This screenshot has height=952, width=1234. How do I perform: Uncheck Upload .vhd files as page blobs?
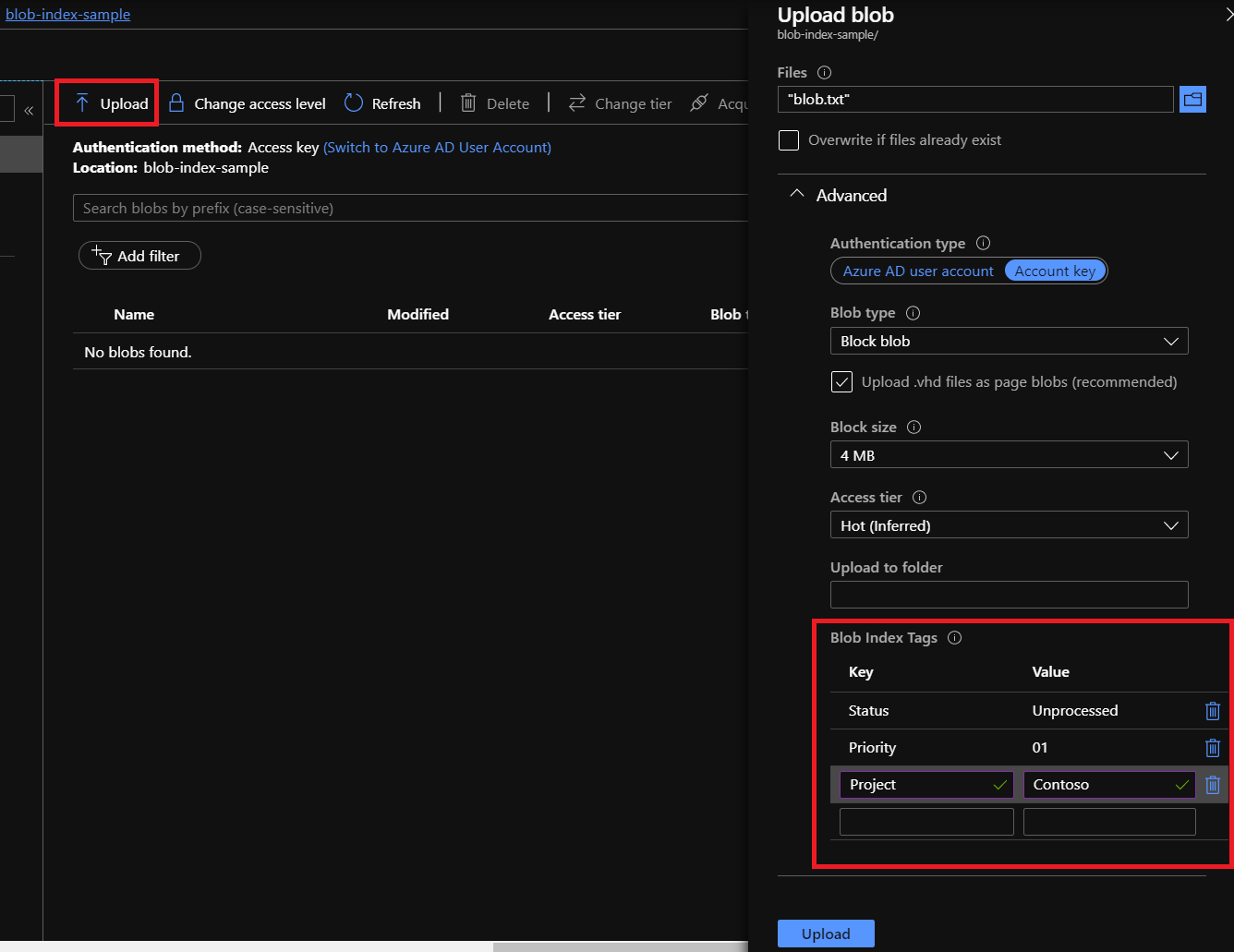click(841, 381)
